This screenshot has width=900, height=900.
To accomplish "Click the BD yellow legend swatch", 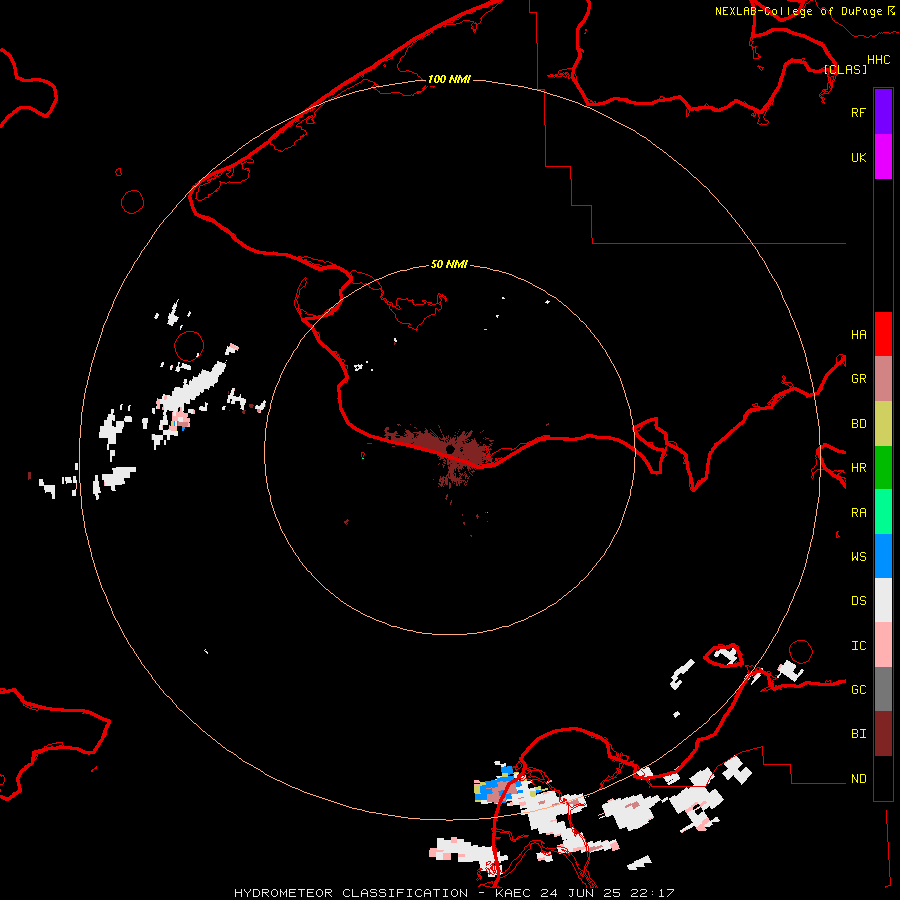I will [x=883, y=423].
